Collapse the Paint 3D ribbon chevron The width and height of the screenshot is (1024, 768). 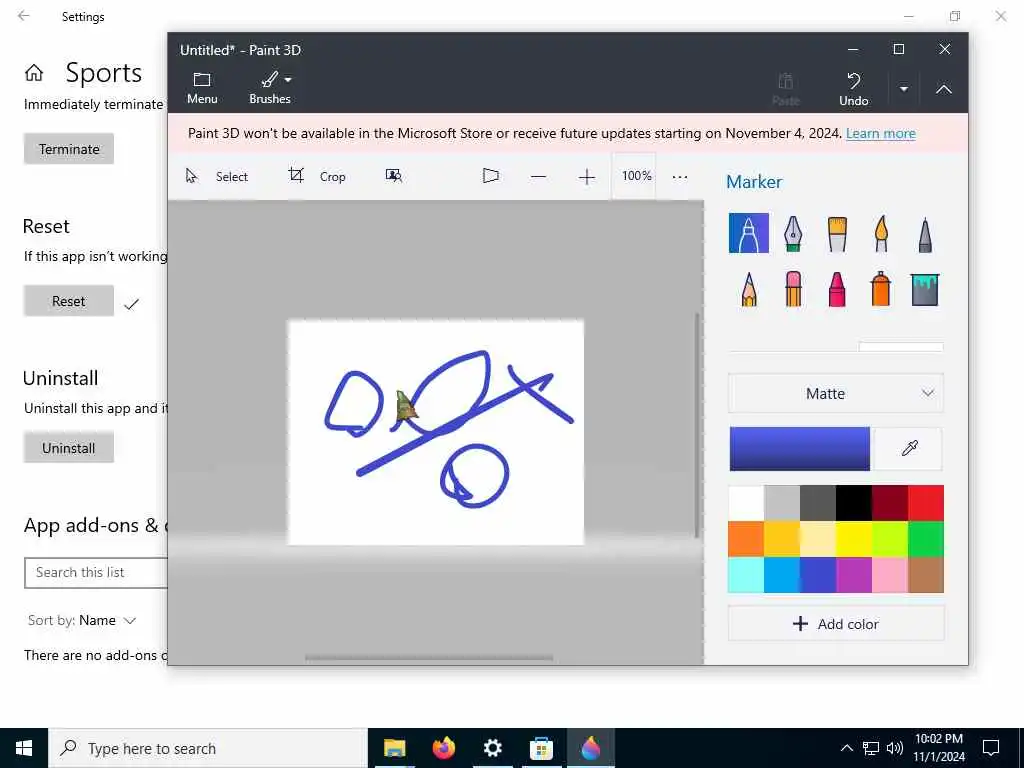pyautogui.click(x=943, y=89)
